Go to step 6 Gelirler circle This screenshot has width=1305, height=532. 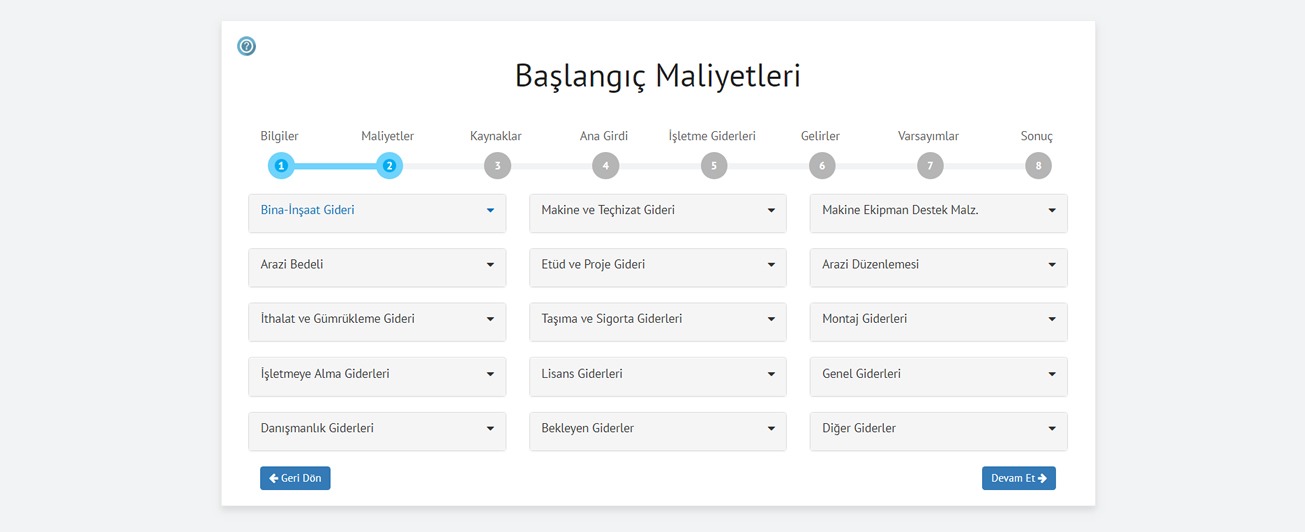[x=822, y=166]
